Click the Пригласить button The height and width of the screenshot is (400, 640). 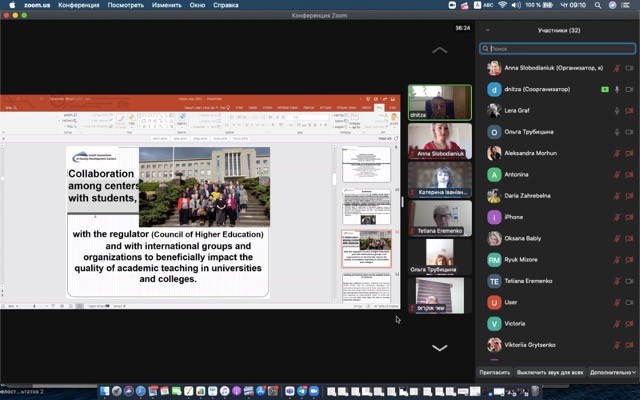click(494, 372)
